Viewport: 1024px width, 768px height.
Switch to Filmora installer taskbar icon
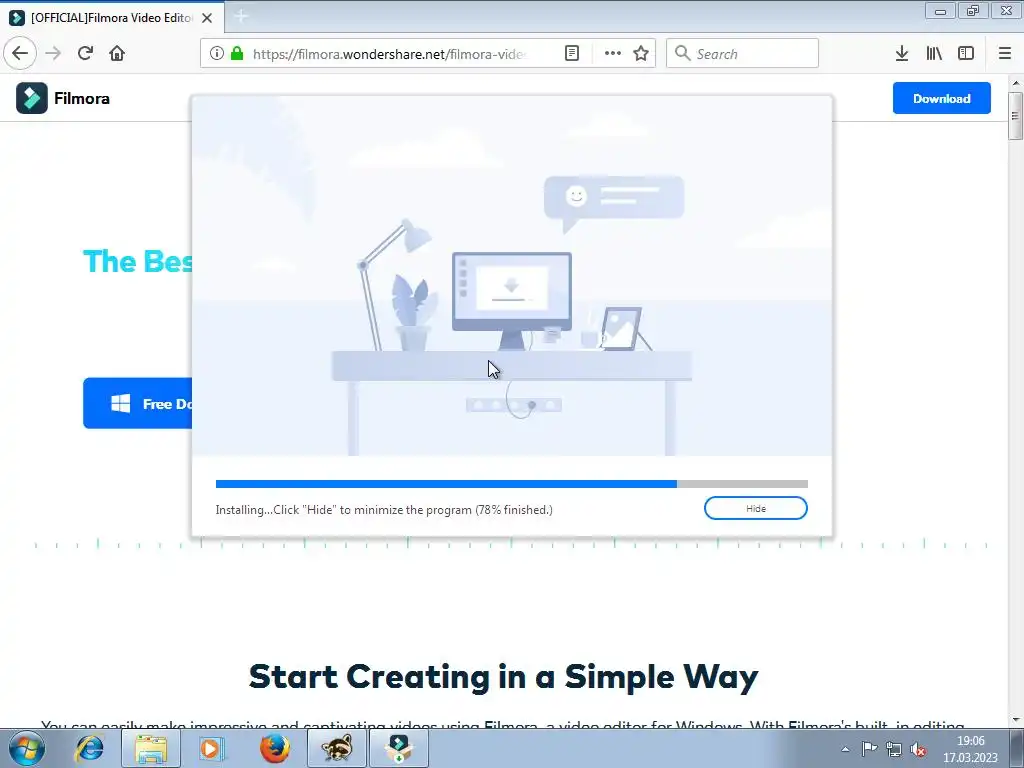point(399,748)
